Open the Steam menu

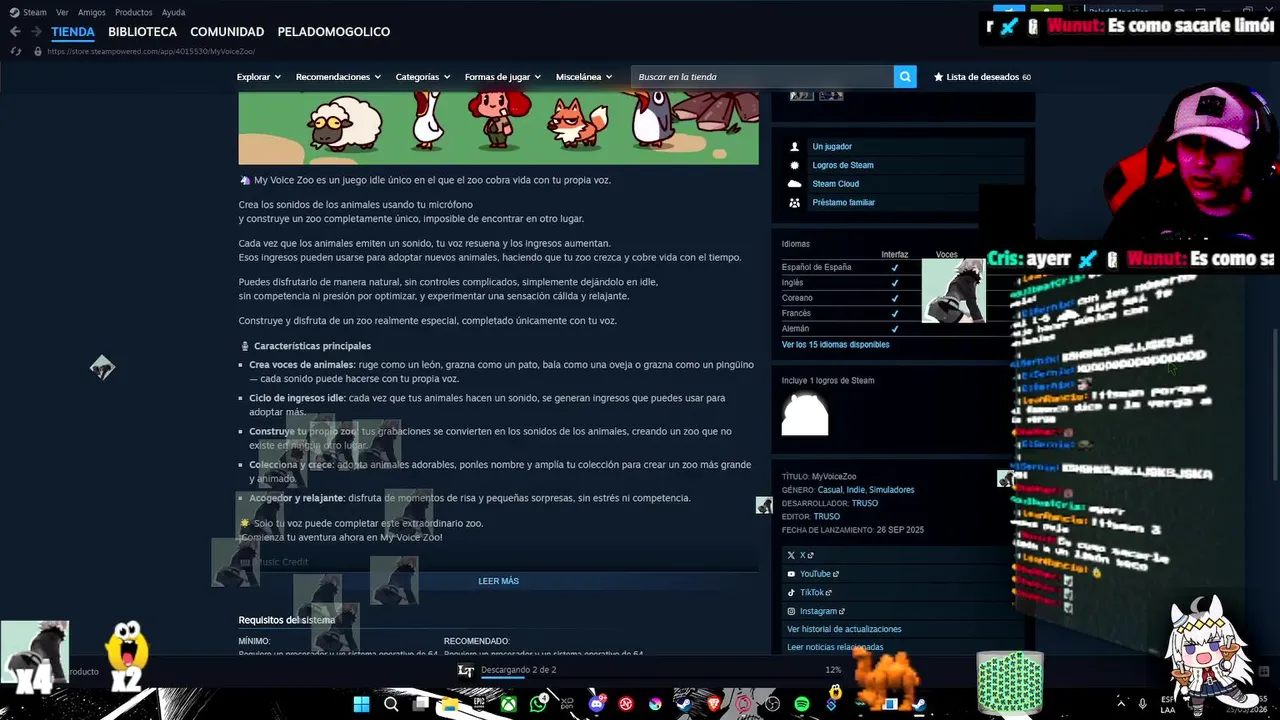point(28,12)
